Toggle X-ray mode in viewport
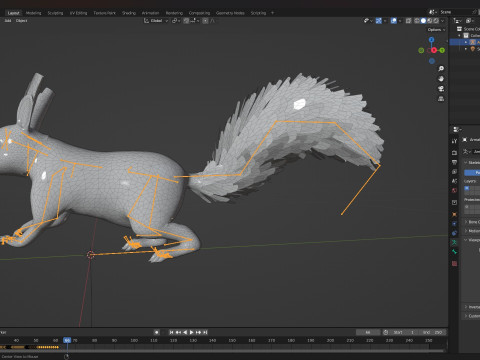Viewport: 480px width, 360px height. pyautogui.click(x=409, y=21)
